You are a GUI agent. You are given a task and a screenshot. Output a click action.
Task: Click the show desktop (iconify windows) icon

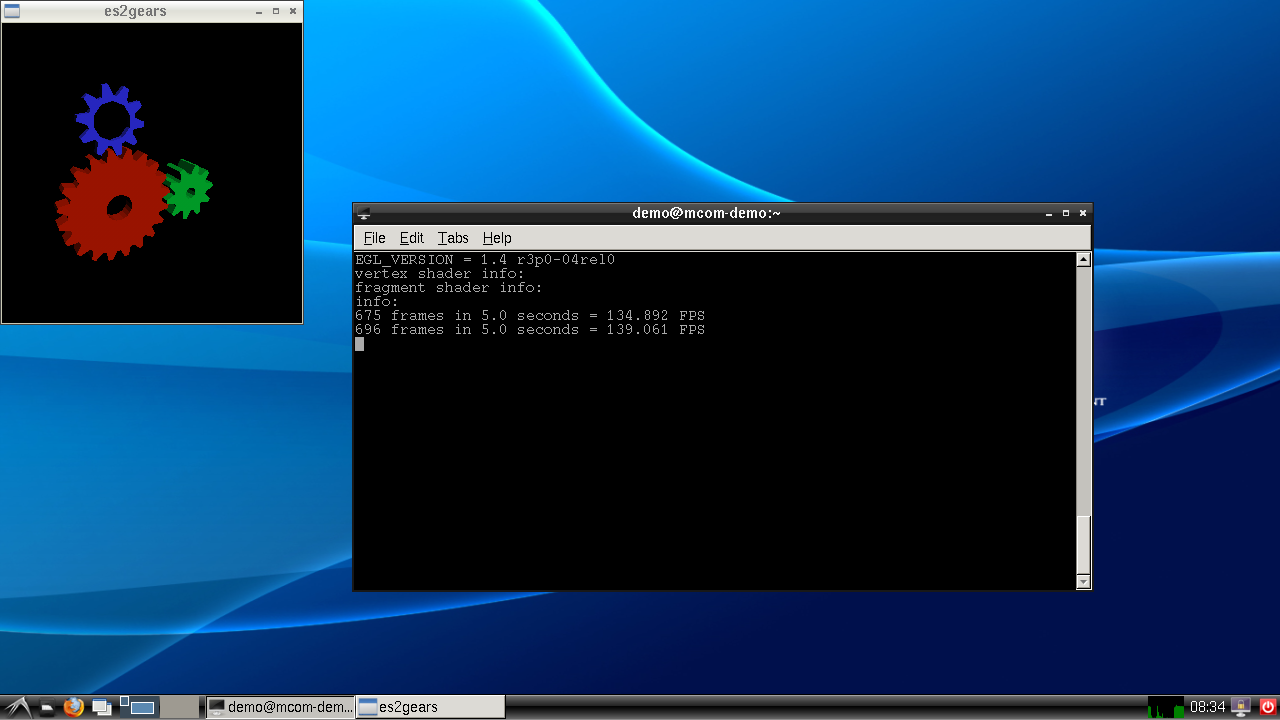pos(101,707)
